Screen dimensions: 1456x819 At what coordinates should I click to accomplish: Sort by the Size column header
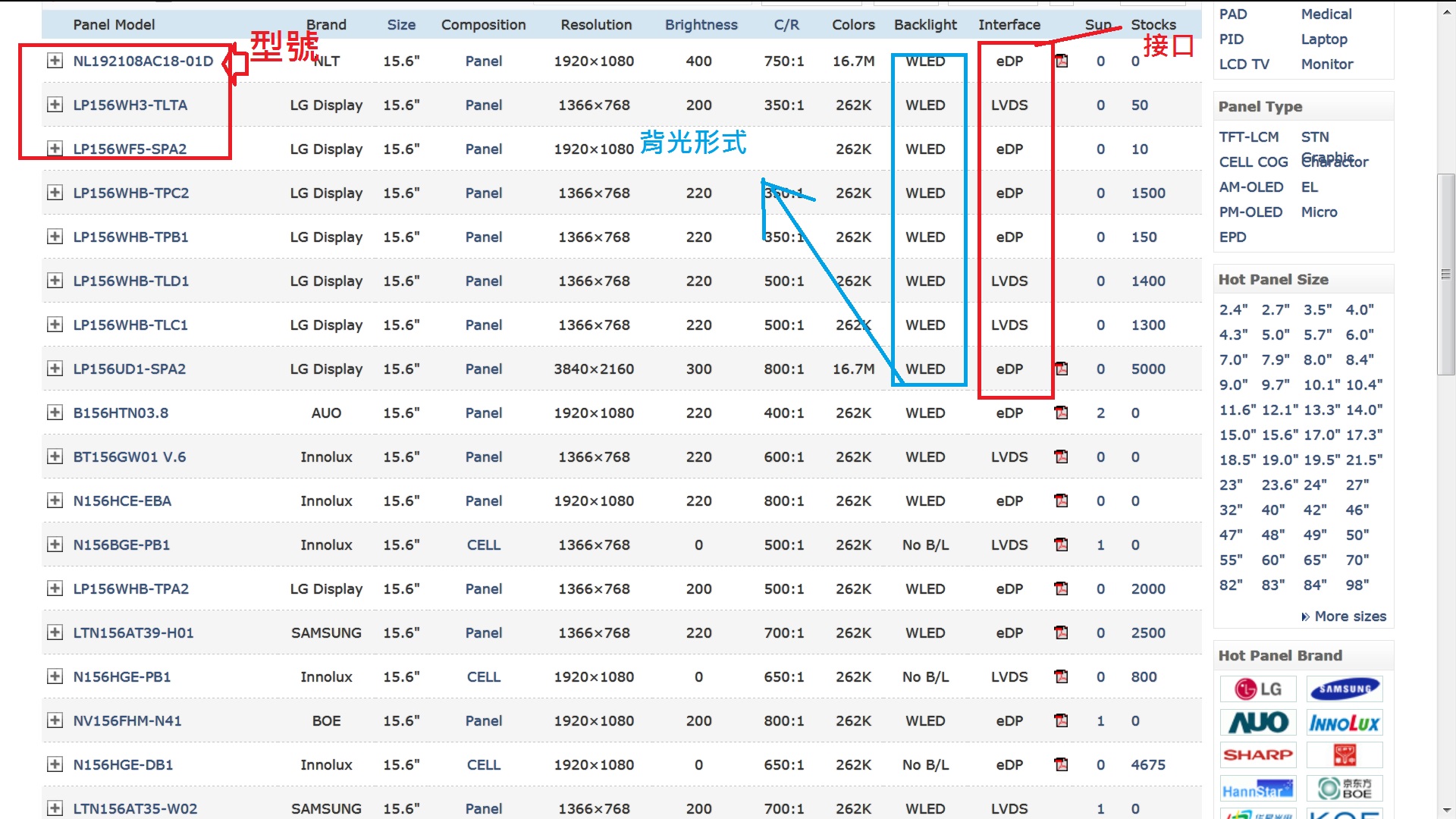(401, 25)
